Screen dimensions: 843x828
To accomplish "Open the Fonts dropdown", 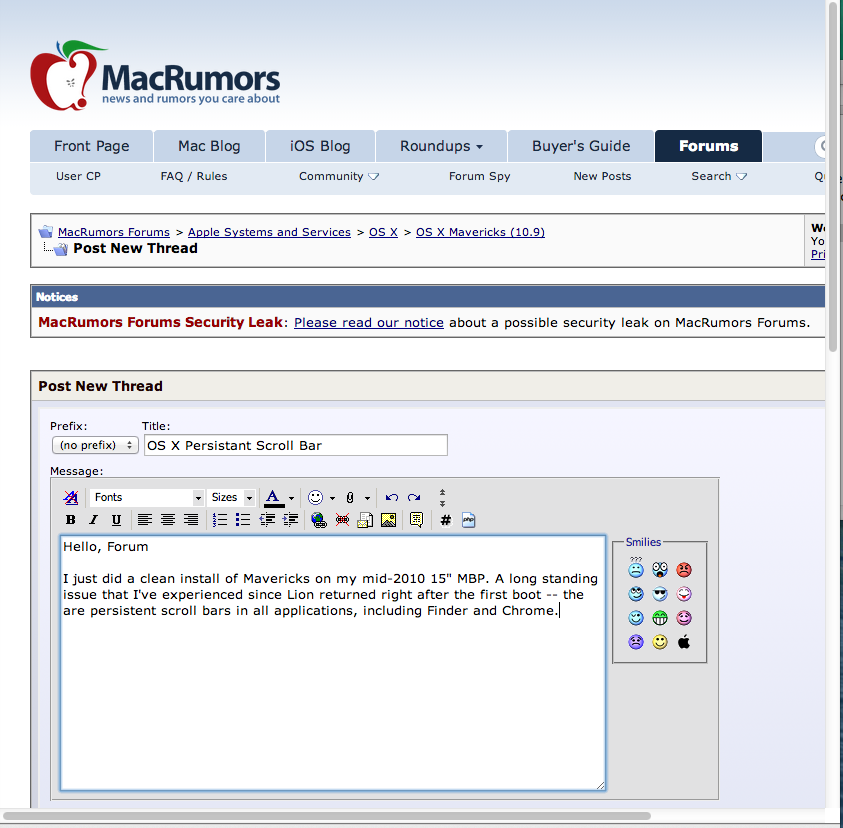I will click(146, 497).
